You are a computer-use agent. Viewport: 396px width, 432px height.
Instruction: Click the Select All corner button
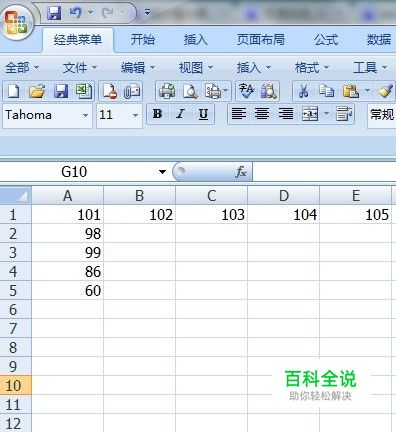pyautogui.click(x=16, y=195)
